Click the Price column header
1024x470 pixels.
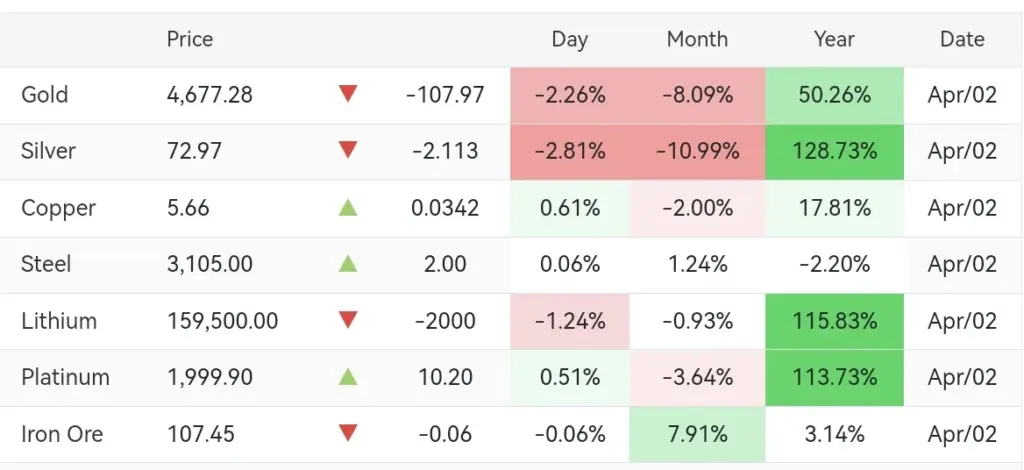(x=190, y=40)
